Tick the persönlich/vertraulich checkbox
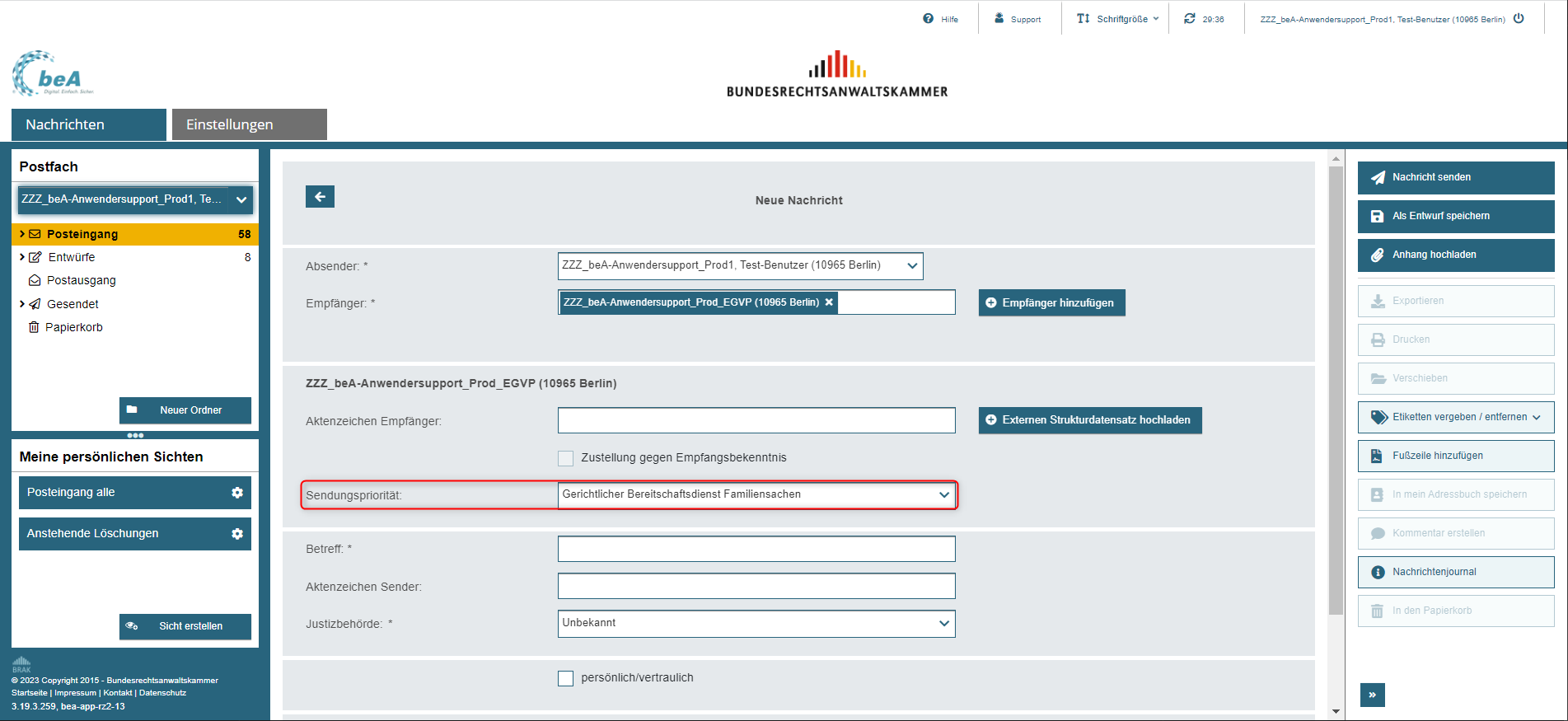Screen dimensions: 1568x721 (566, 678)
